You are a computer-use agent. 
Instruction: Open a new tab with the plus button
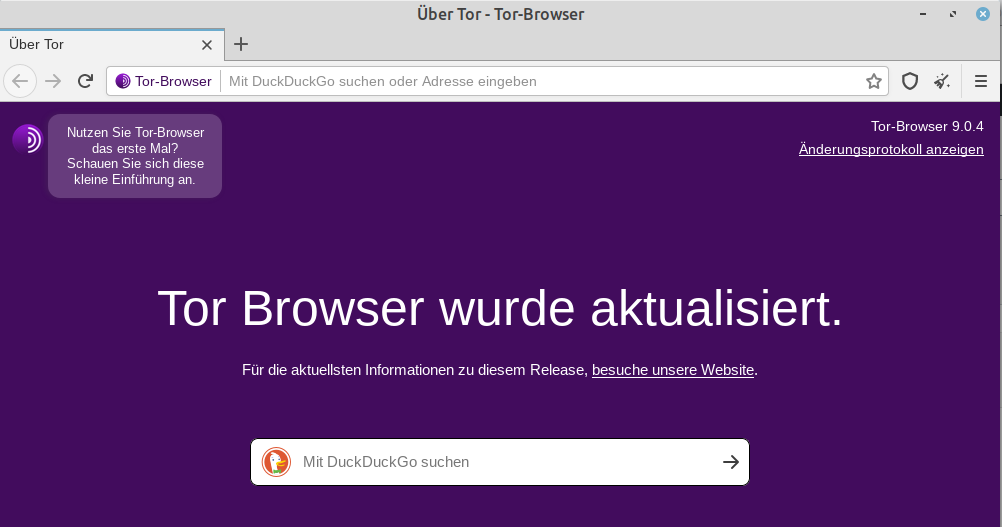pos(241,44)
